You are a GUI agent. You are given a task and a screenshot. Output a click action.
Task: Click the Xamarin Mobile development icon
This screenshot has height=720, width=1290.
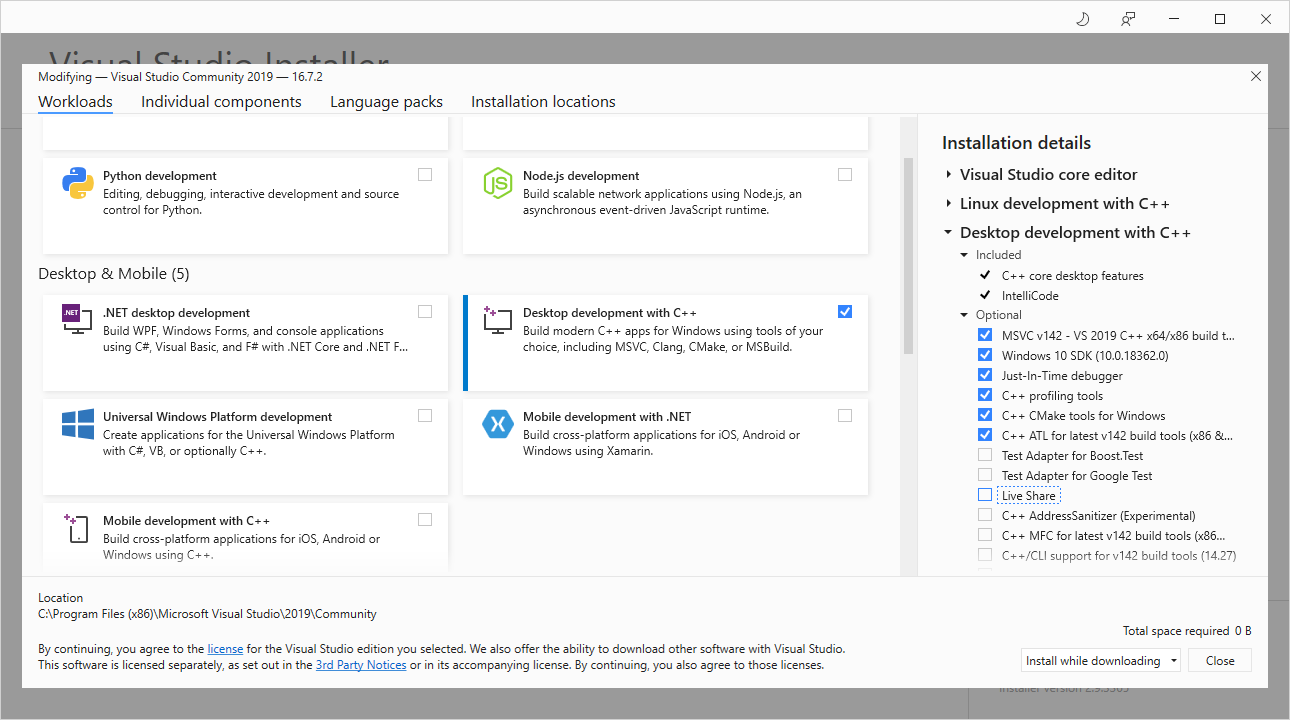[498, 424]
